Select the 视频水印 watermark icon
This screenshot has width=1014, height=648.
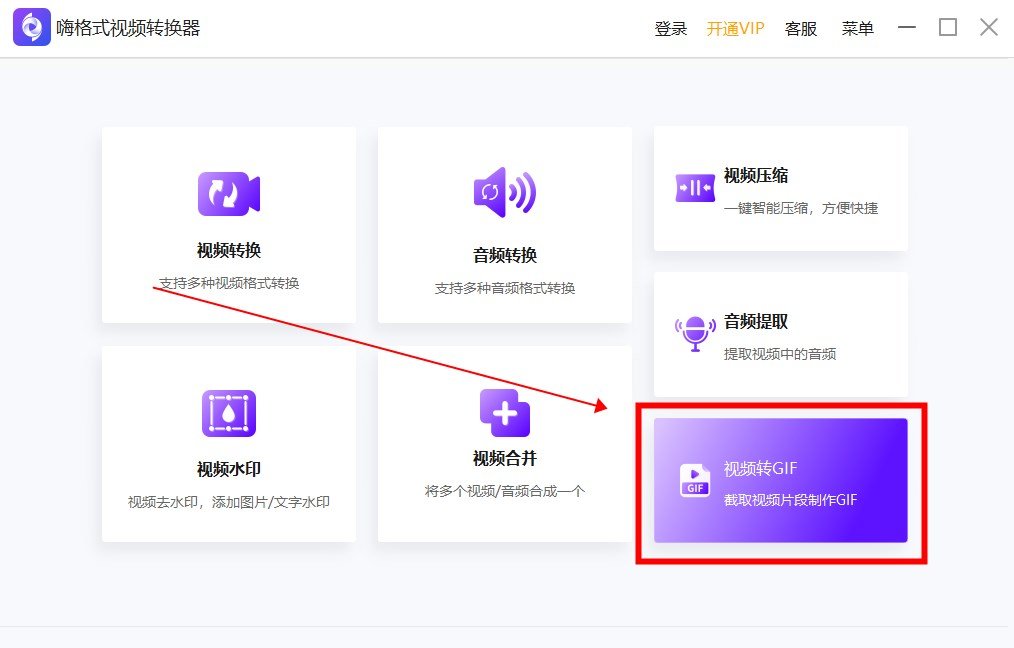click(x=228, y=412)
